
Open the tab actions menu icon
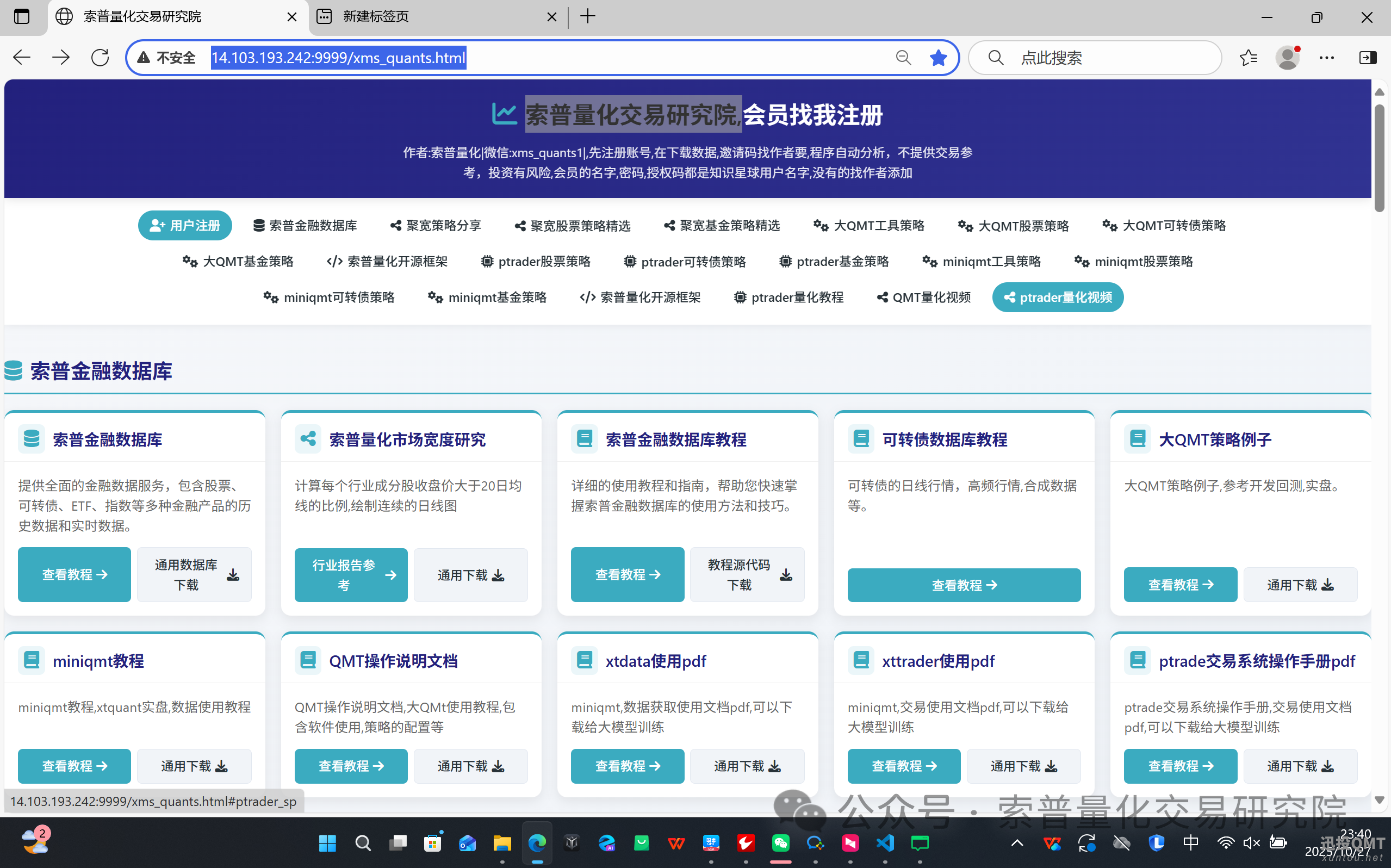click(21, 17)
